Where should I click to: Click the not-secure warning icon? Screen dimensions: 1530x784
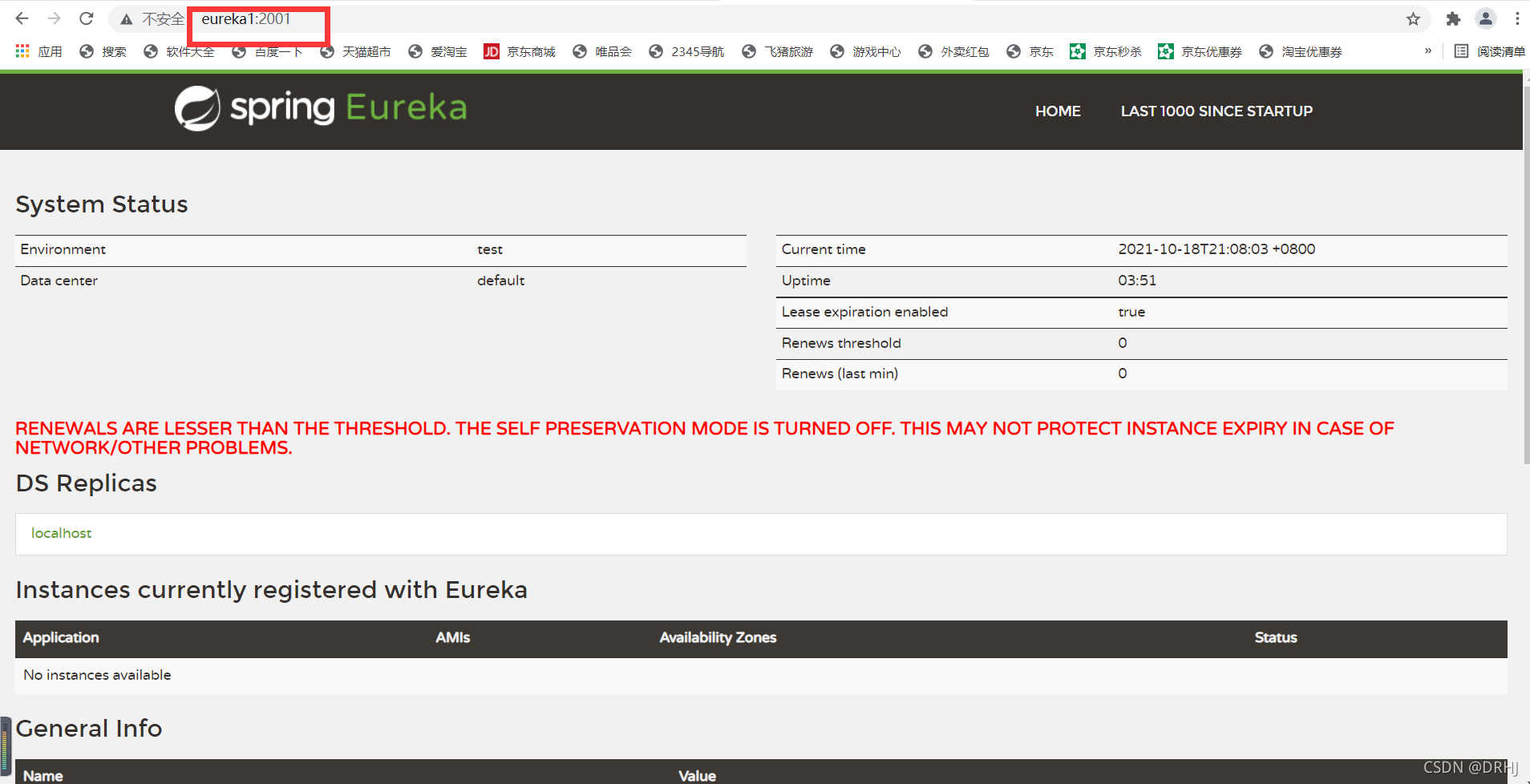(x=126, y=19)
